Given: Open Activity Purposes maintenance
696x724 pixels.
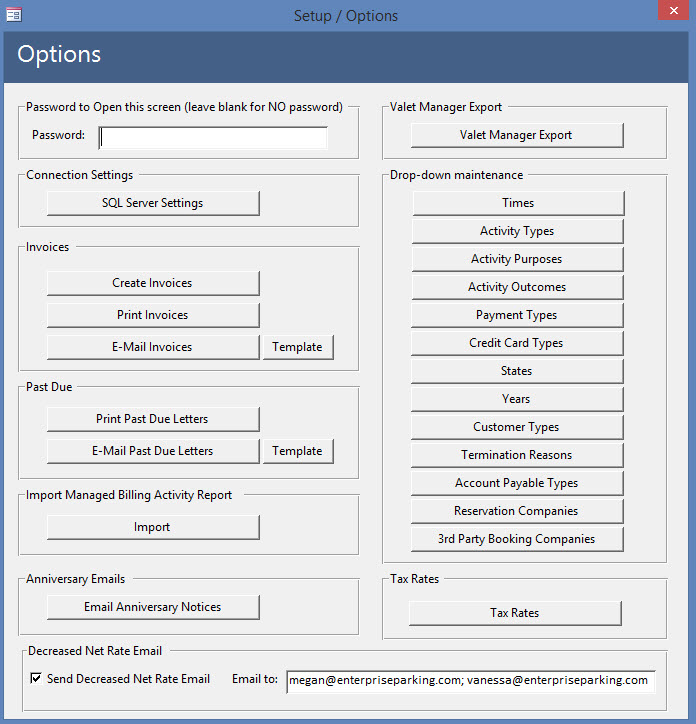Looking at the screenshot, I should (x=517, y=259).
